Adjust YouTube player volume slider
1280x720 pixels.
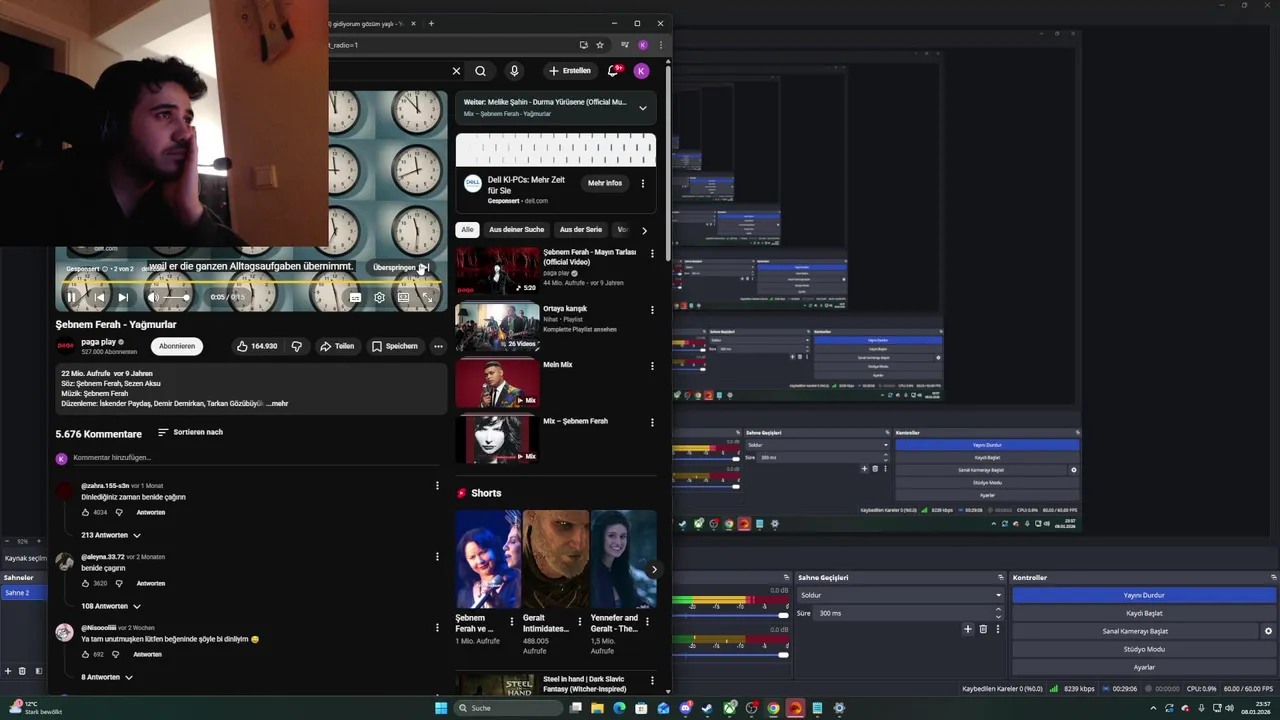pos(176,297)
